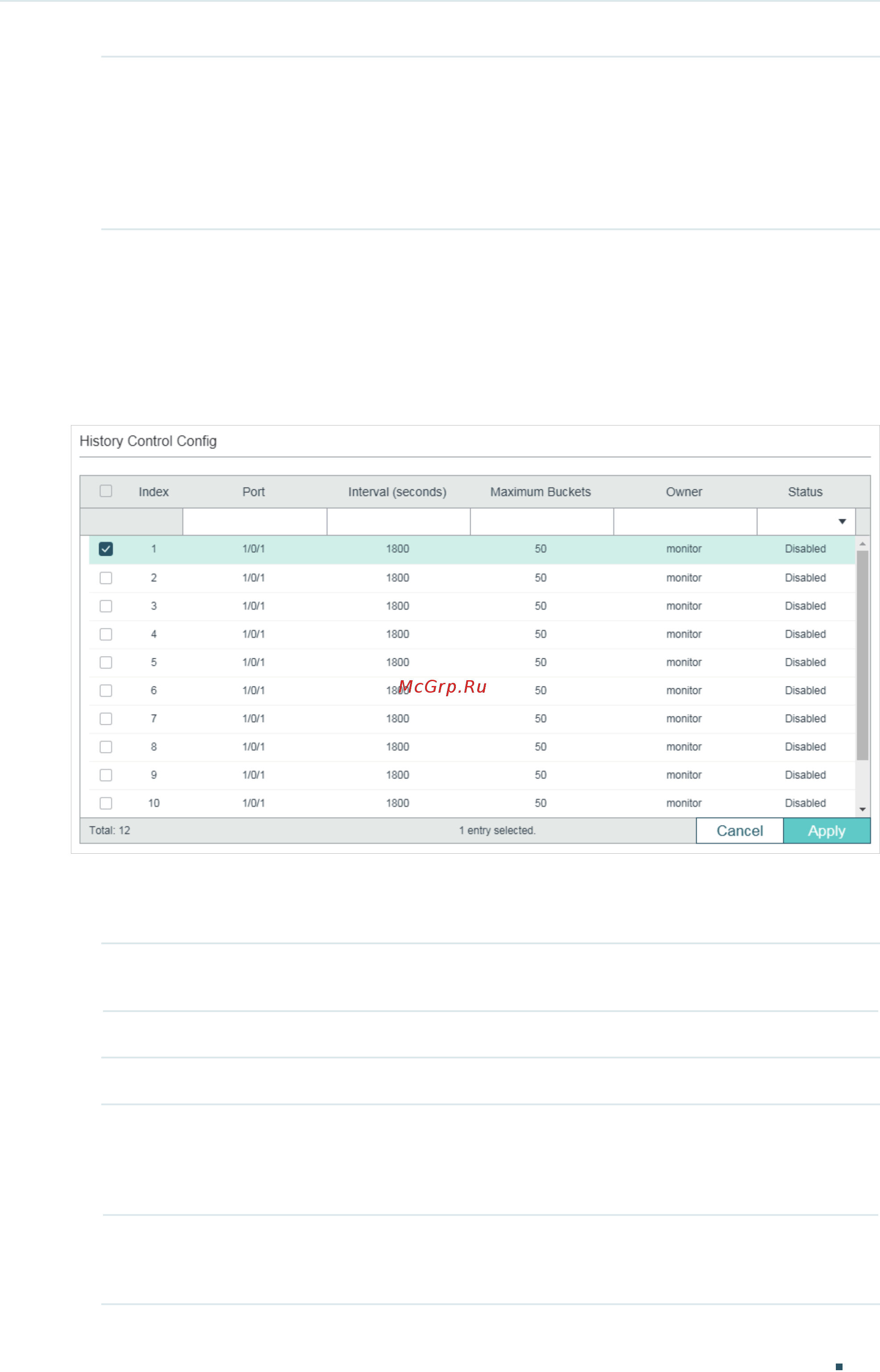
Task: Click the Cancel button
Action: (x=740, y=831)
